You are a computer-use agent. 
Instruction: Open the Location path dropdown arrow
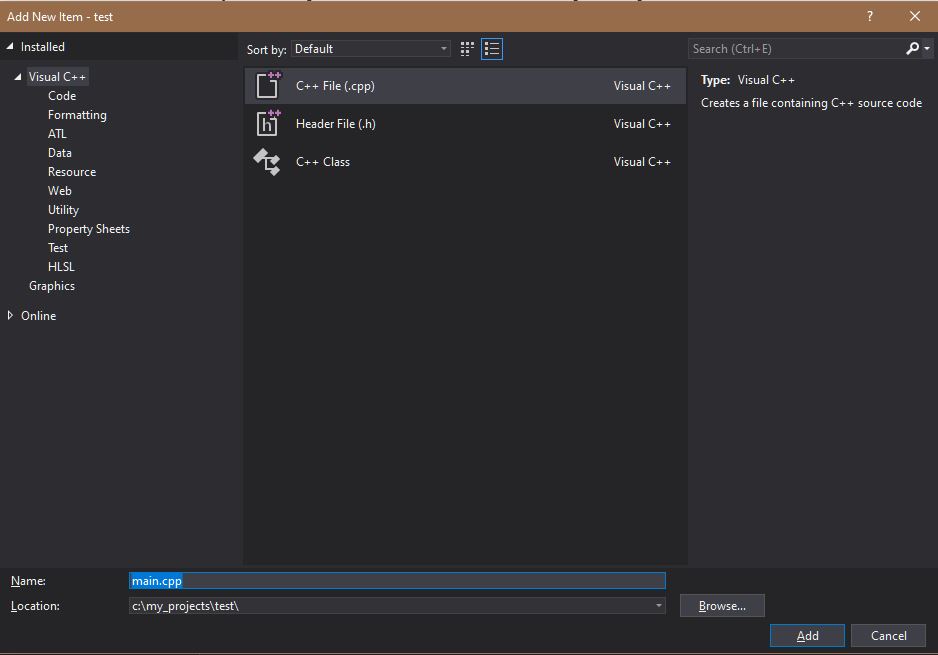click(x=658, y=605)
